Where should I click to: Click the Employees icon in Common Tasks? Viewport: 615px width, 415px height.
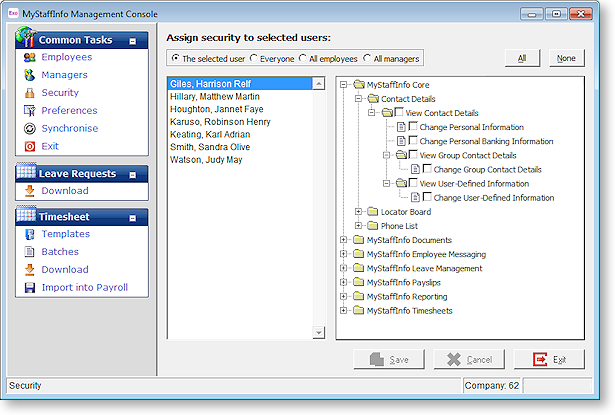pos(28,58)
